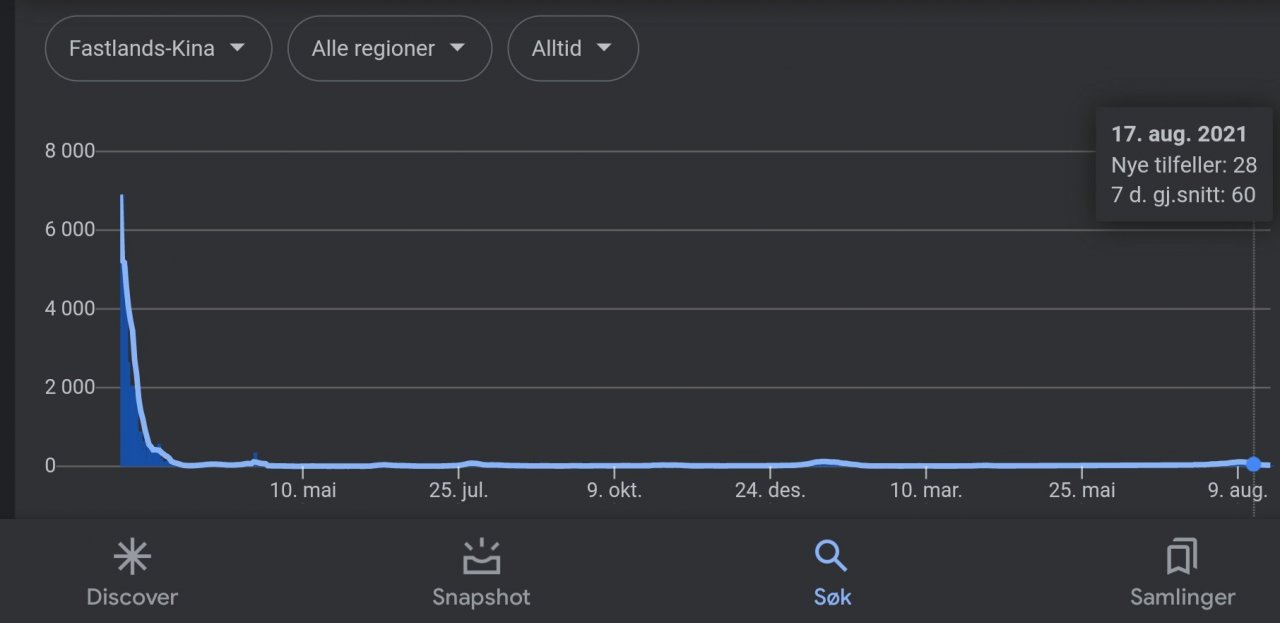Click the 10. mai x-axis label
Image resolution: width=1280 pixels, height=623 pixels.
pyautogui.click(x=303, y=491)
